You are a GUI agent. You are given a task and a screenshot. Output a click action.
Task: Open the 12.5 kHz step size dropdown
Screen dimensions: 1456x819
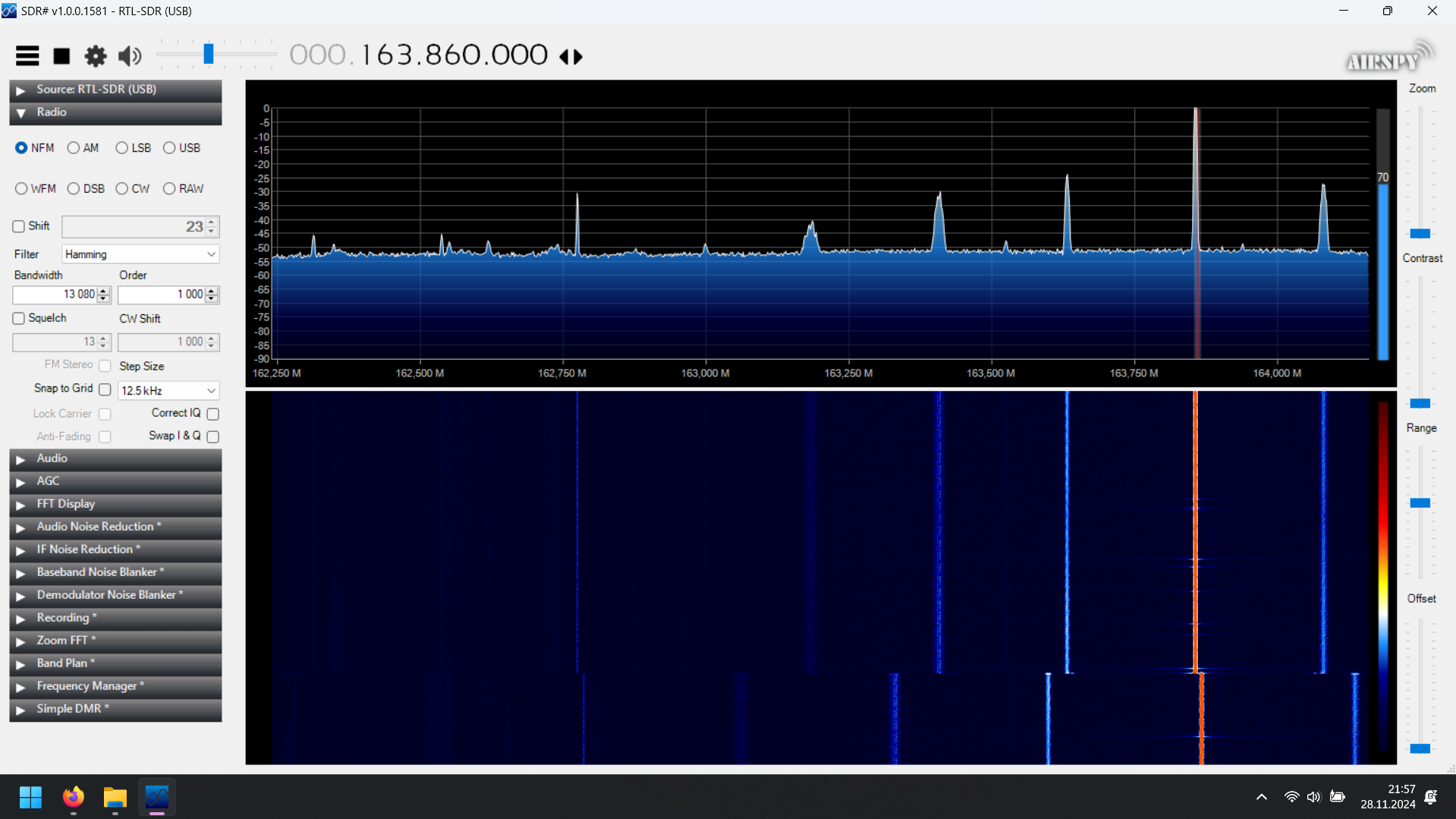pyautogui.click(x=168, y=391)
